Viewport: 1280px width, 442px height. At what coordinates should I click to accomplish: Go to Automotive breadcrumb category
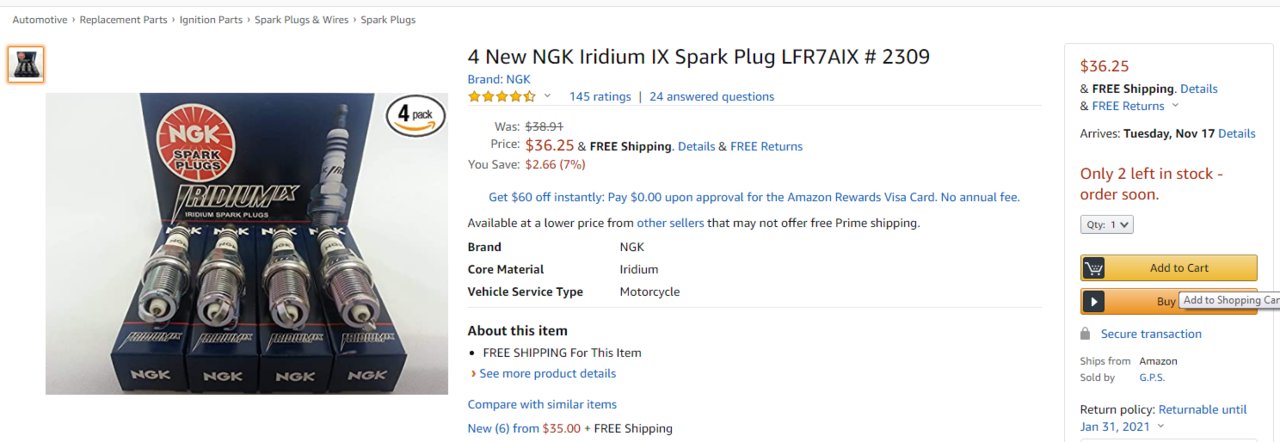click(40, 20)
